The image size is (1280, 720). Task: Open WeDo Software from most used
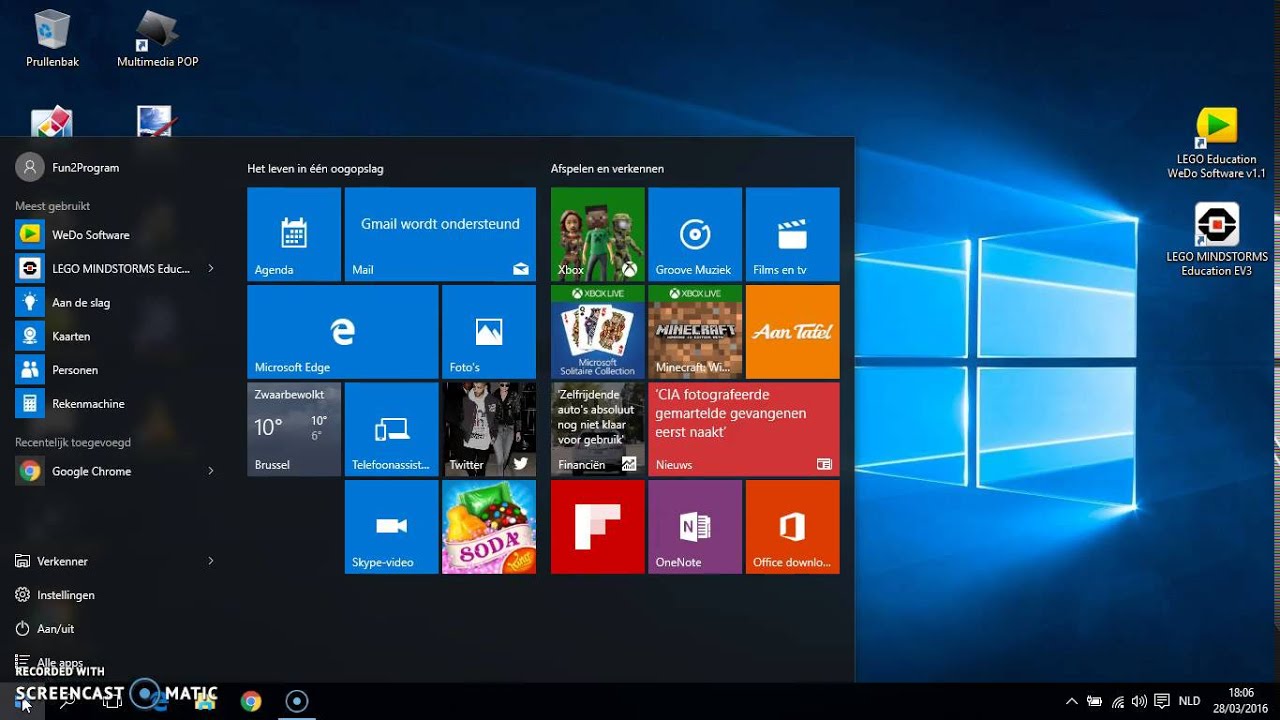[115, 235]
